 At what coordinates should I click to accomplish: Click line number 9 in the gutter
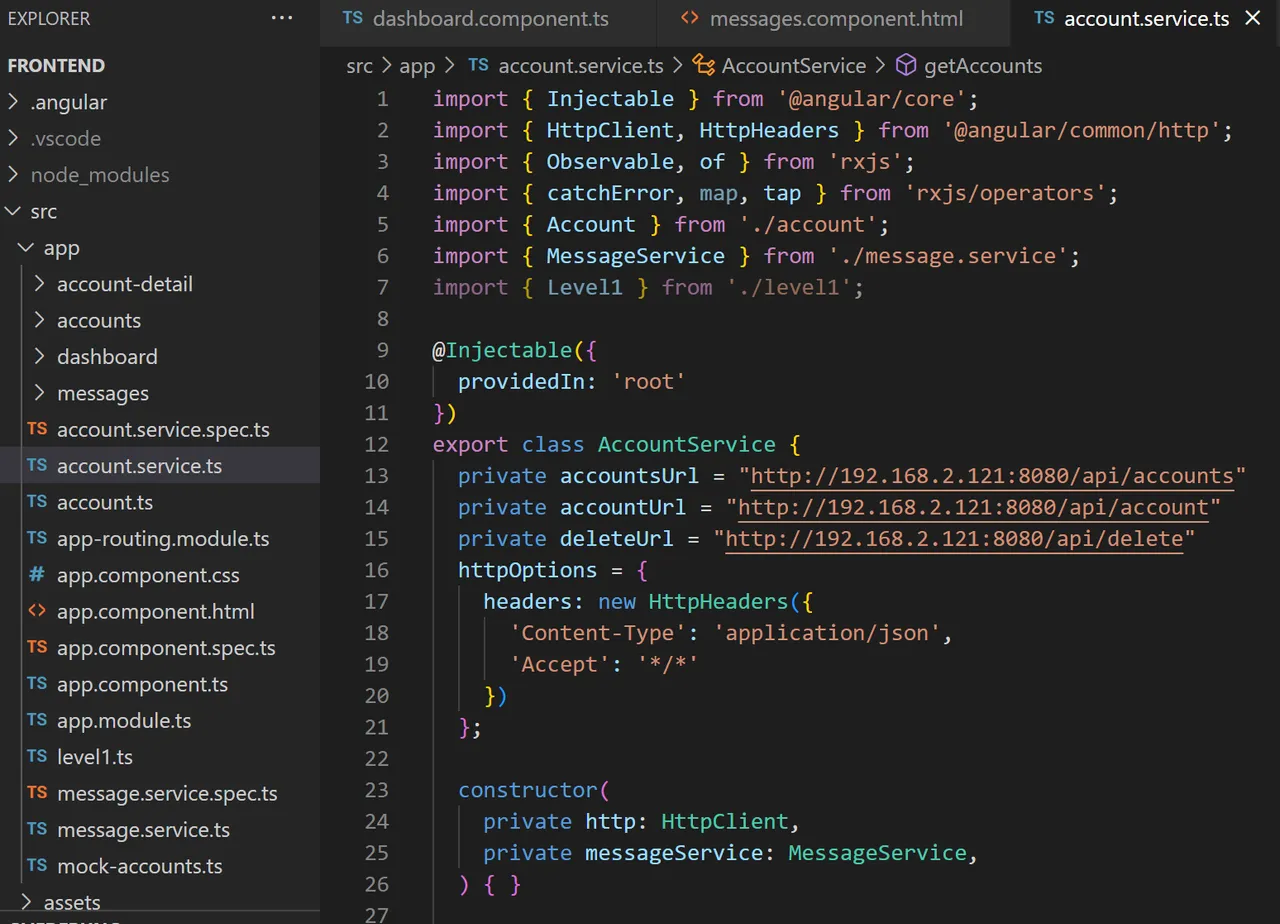pyautogui.click(x=383, y=350)
